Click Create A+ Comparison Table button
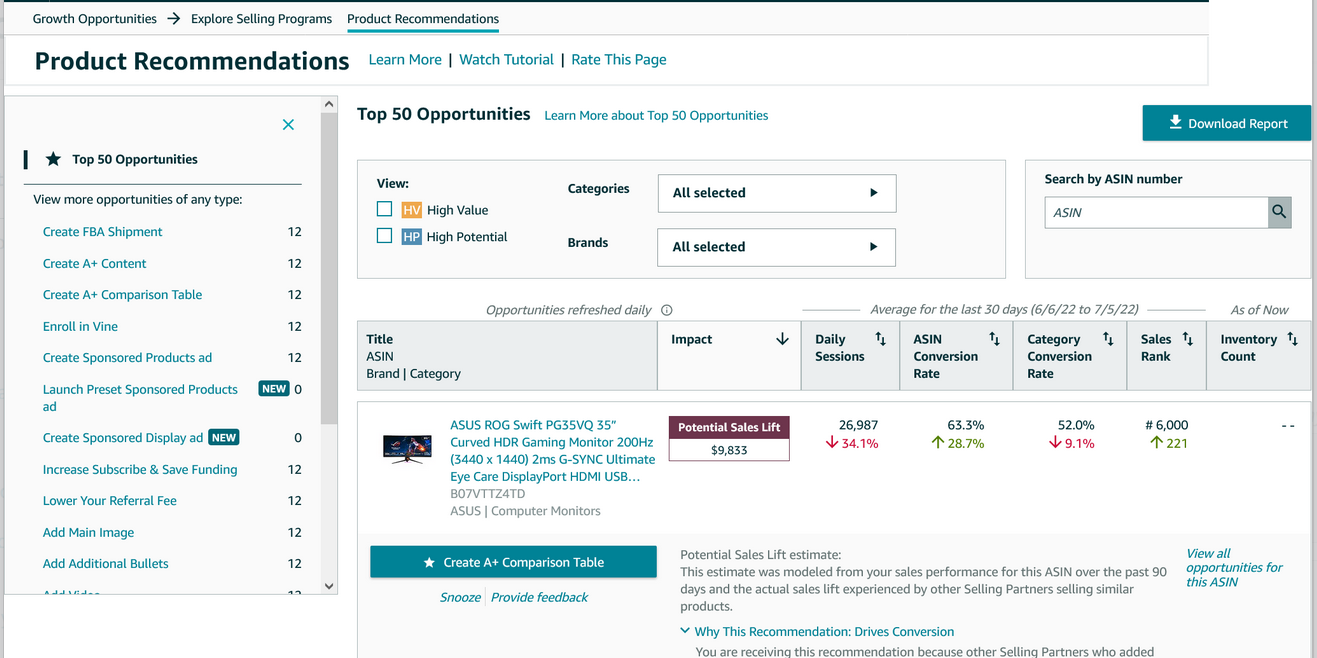Image resolution: width=1317 pixels, height=658 pixels. pyautogui.click(x=513, y=562)
